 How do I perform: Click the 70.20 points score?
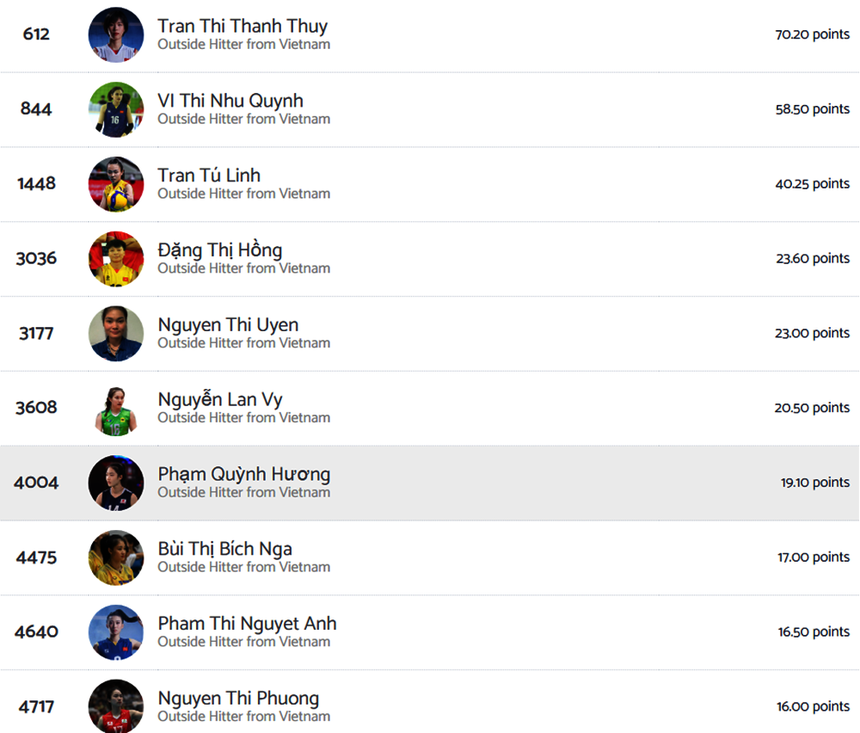click(812, 34)
